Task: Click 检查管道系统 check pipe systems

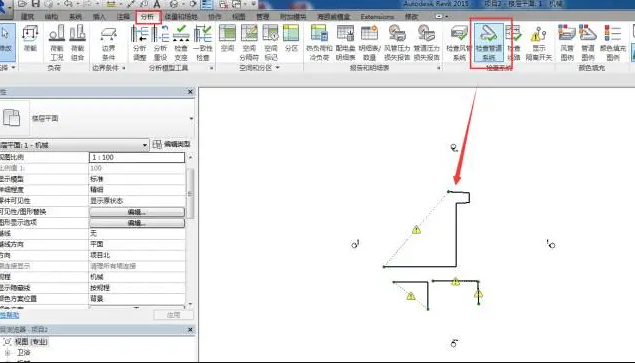Action: point(489,43)
